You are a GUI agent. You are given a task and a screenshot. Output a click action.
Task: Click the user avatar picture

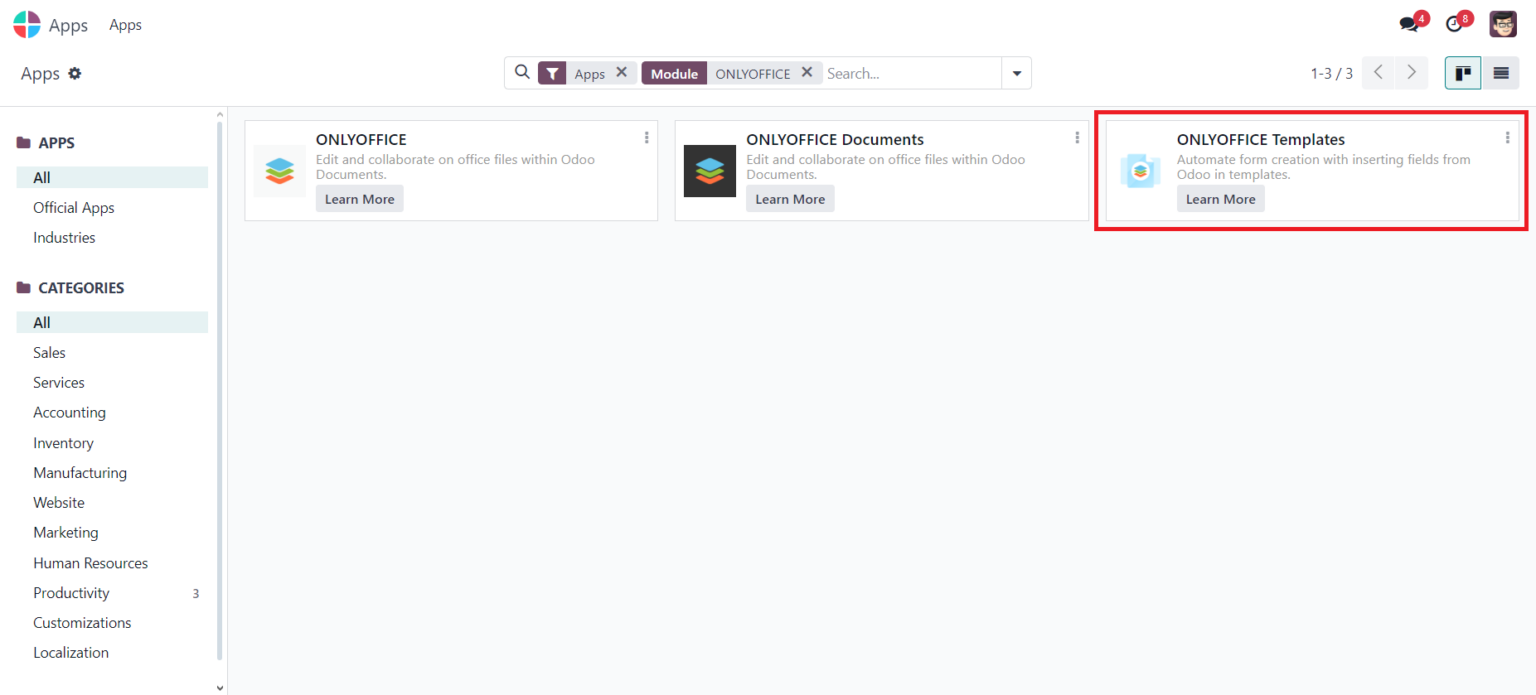1503,23
